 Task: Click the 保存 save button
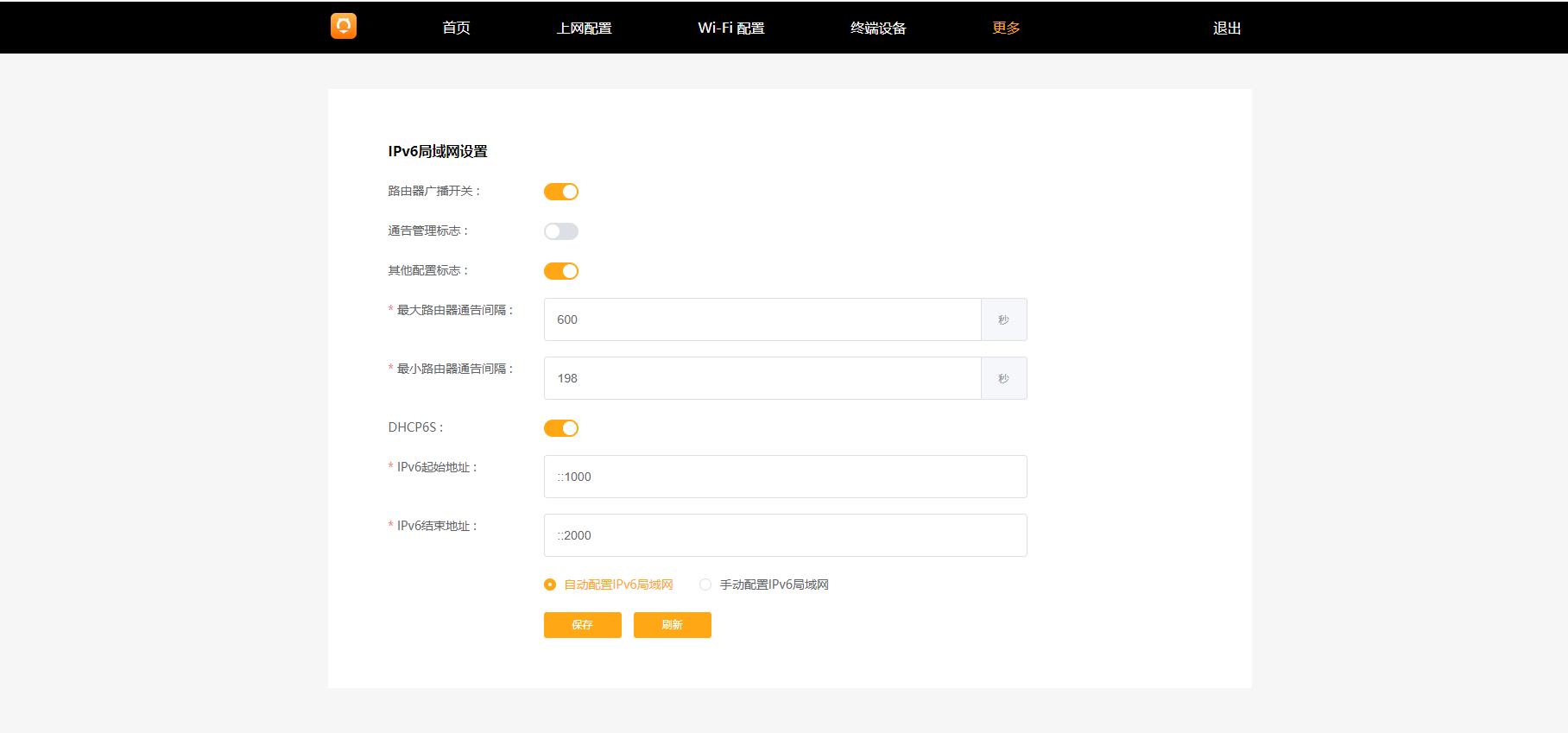pyautogui.click(x=583, y=625)
